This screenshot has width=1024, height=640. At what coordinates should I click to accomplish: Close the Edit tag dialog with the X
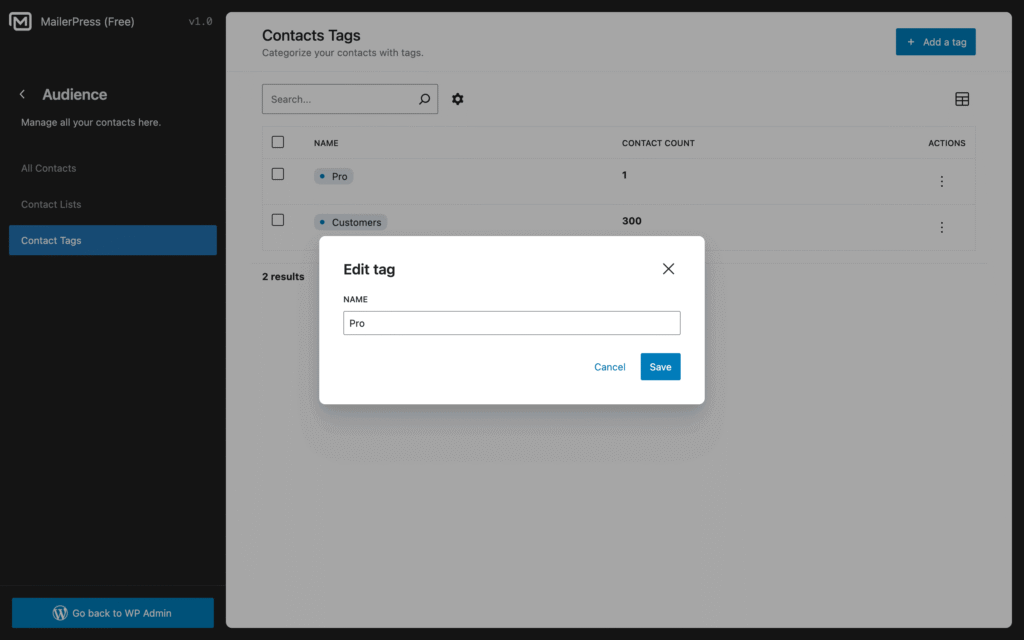click(x=668, y=268)
